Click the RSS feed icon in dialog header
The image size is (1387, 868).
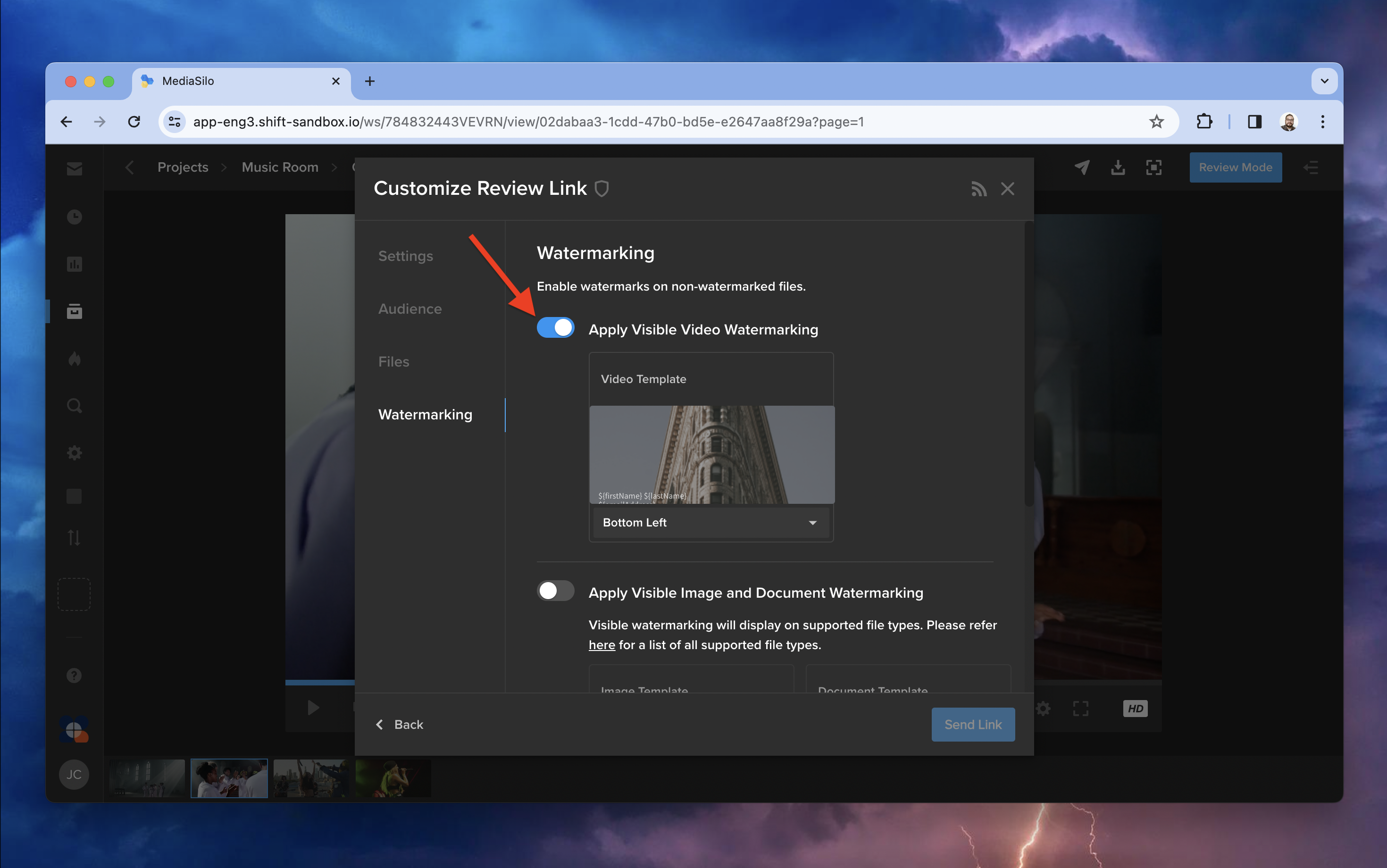pyautogui.click(x=978, y=189)
